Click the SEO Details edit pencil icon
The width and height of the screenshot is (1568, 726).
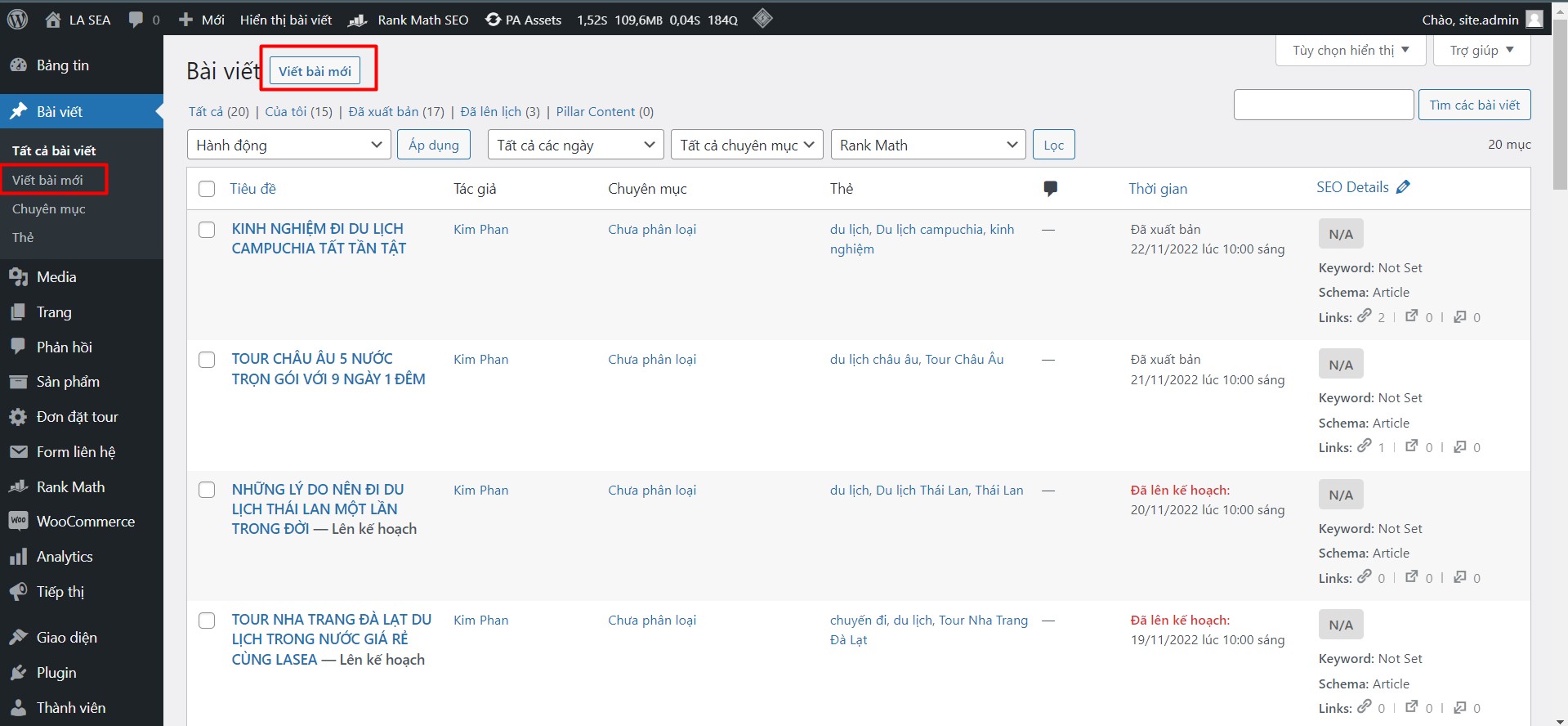pos(1403,187)
